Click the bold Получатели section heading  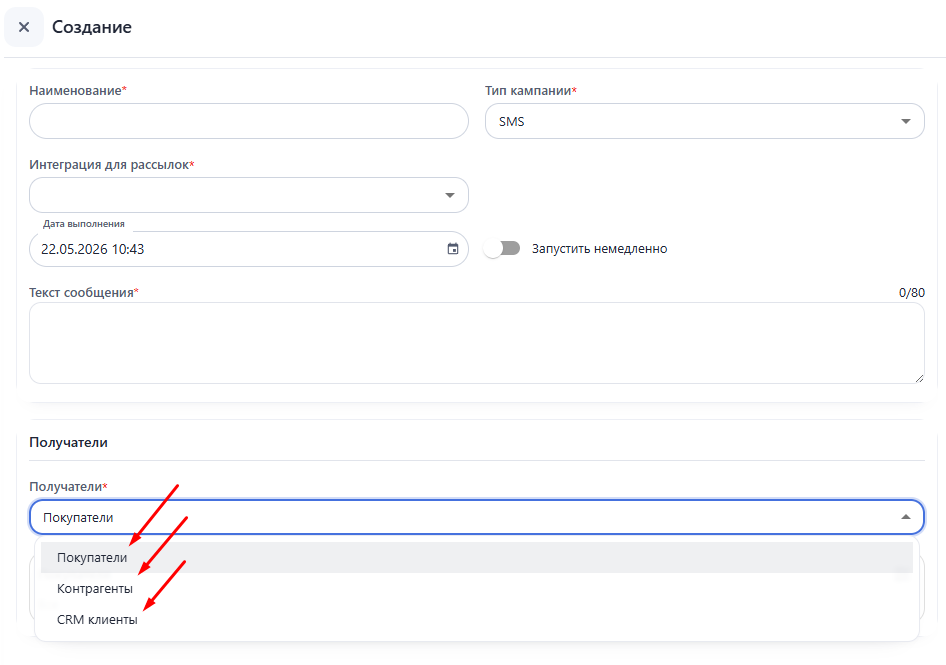[68, 442]
